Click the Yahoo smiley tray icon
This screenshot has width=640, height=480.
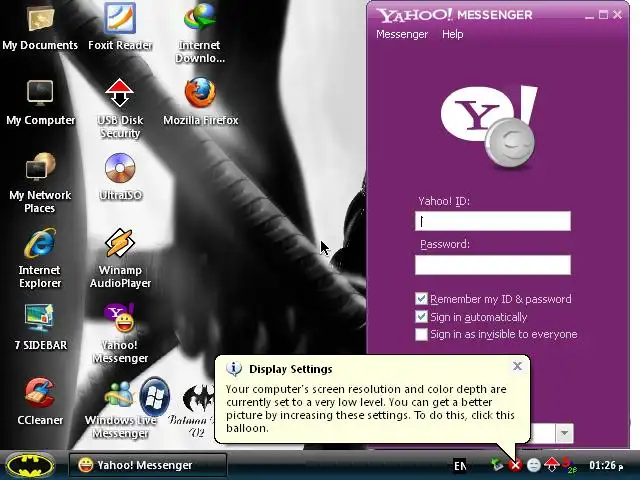point(533,465)
